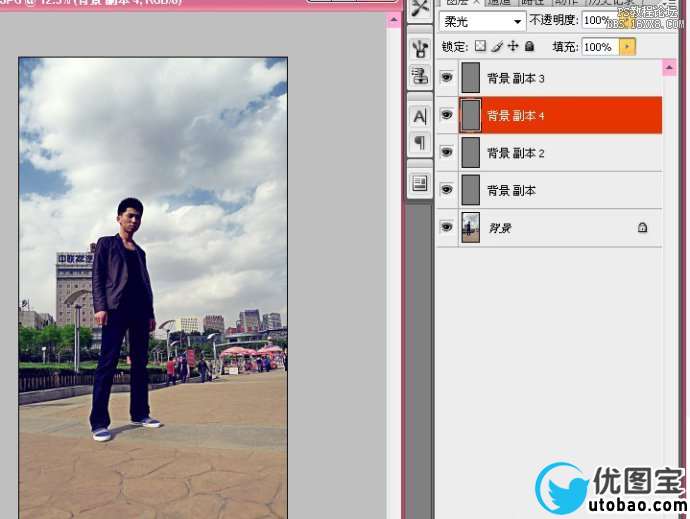
Task: Toggle lock image pixels brush icon
Action: 497,46
